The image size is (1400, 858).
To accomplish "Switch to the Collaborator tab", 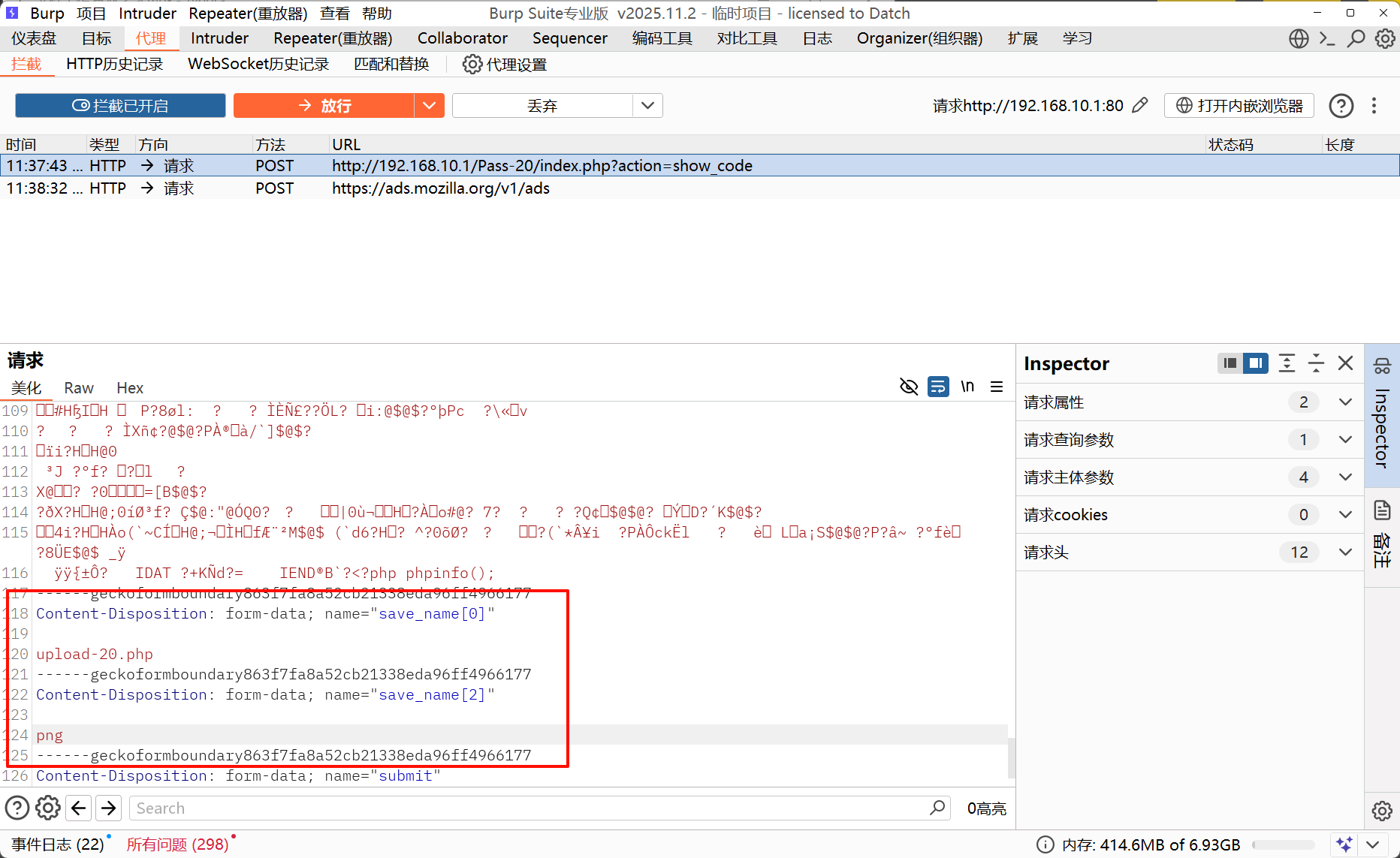I will click(x=463, y=38).
